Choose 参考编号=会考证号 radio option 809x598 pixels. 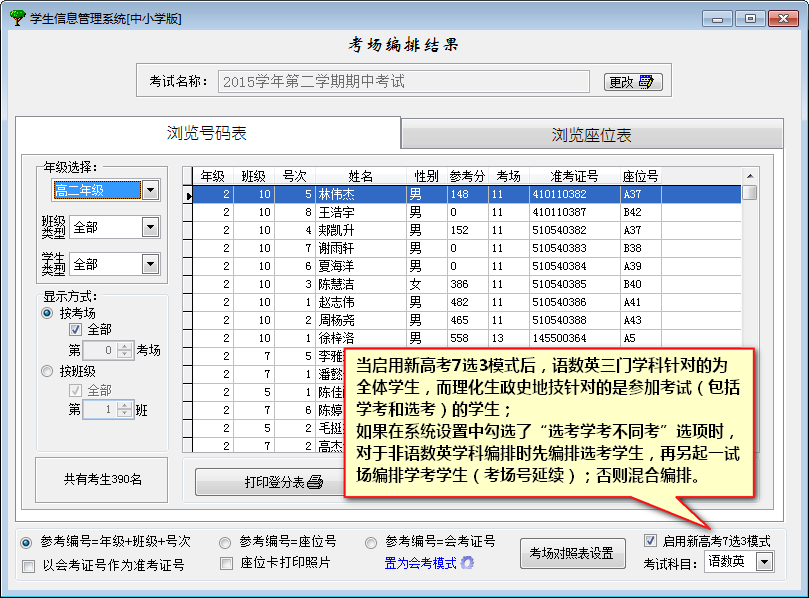[372, 542]
